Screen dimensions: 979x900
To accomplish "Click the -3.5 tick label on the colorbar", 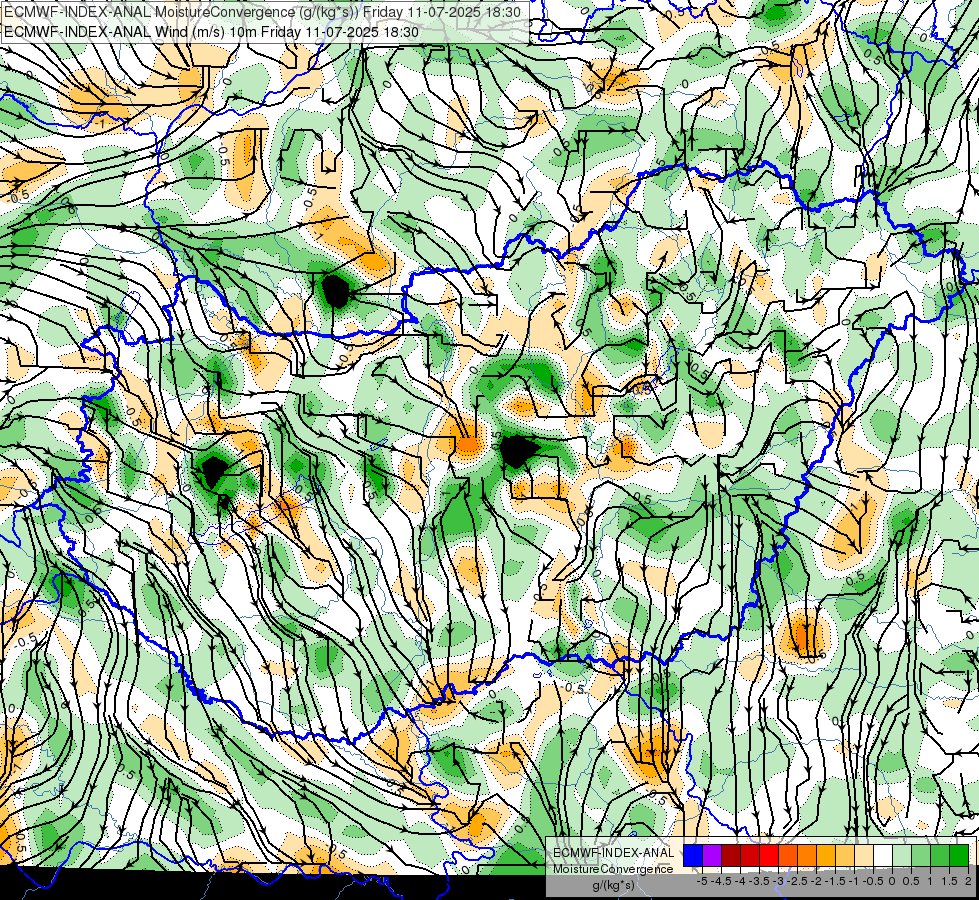I will click(x=760, y=881).
